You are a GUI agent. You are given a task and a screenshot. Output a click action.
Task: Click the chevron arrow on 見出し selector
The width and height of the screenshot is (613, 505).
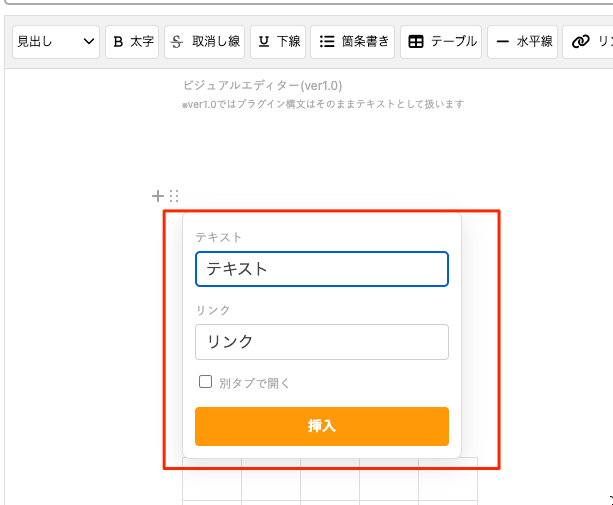click(x=89, y=41)
